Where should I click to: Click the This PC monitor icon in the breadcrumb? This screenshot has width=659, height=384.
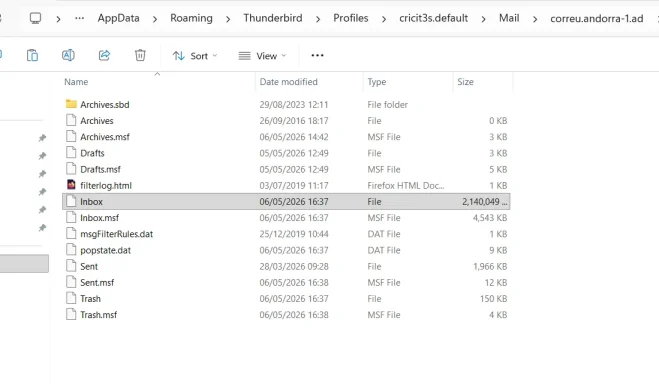pos(35,18)
